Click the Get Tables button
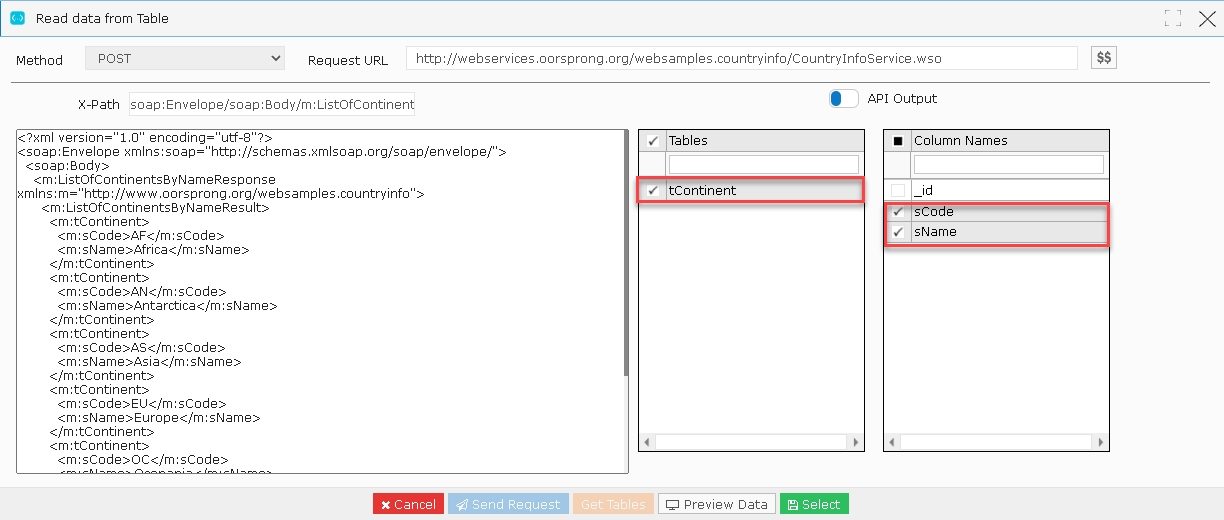 [614, 504]
